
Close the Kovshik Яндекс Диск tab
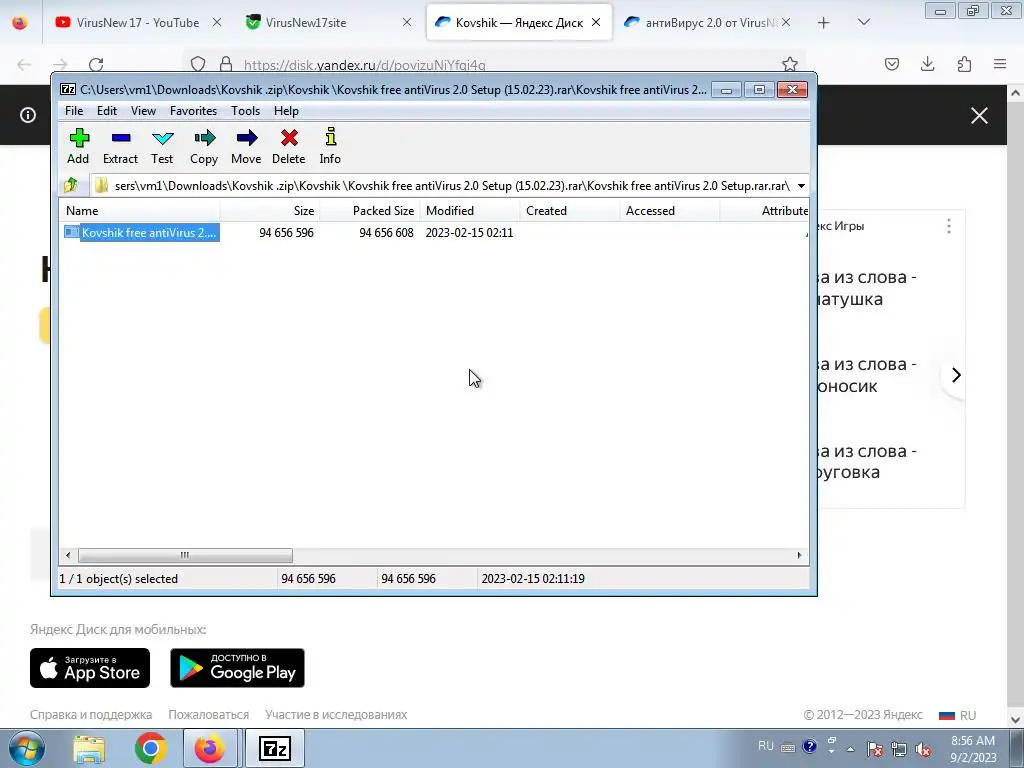point(596,22)
